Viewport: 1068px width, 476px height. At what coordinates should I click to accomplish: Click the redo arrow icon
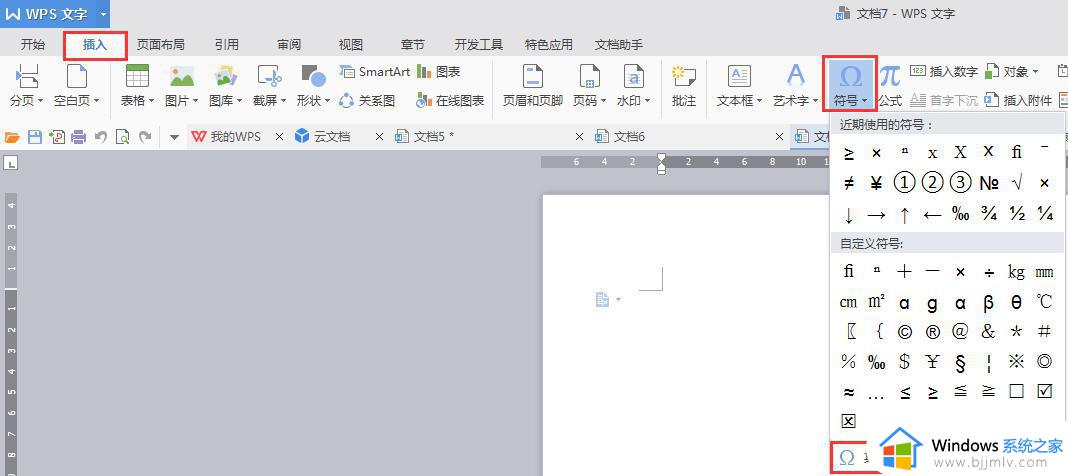[x=144, y=137]
